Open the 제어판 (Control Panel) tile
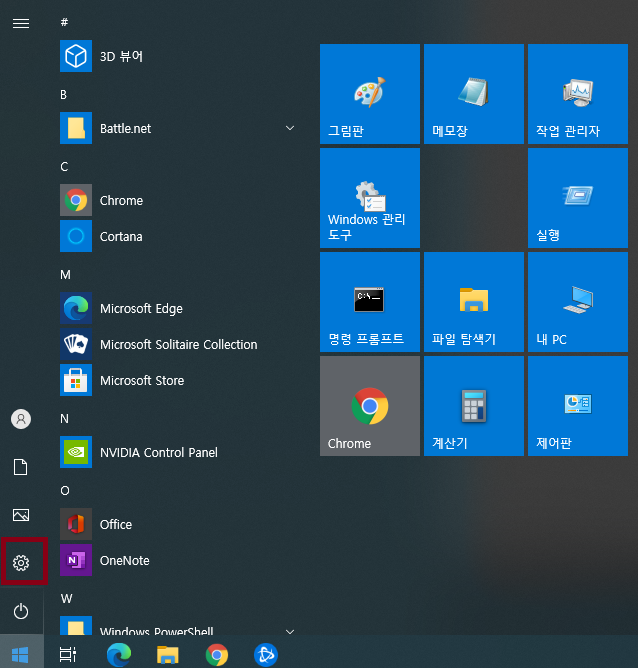Image resolution: width=638 pixels, height=668 pixels. [578, 406]
